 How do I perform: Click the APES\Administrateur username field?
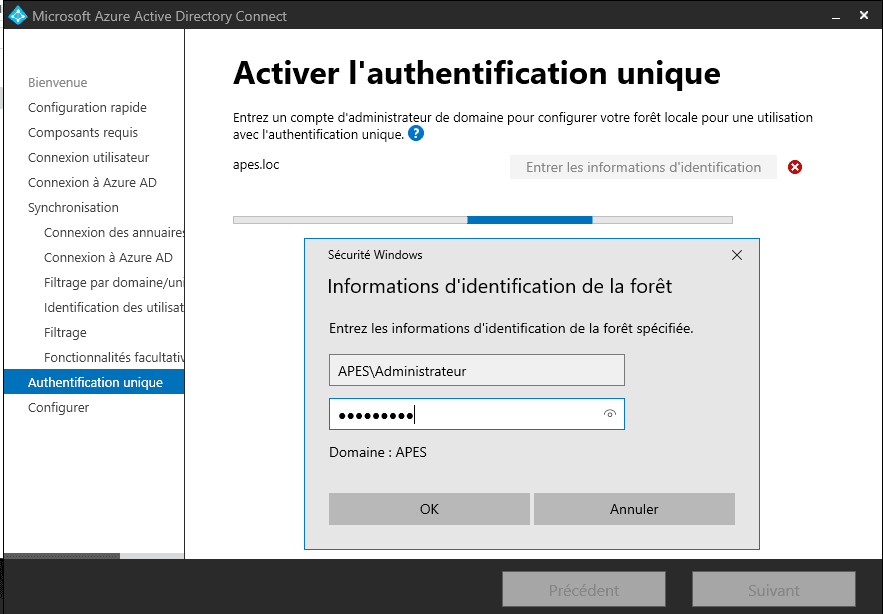tap(476, 370)
